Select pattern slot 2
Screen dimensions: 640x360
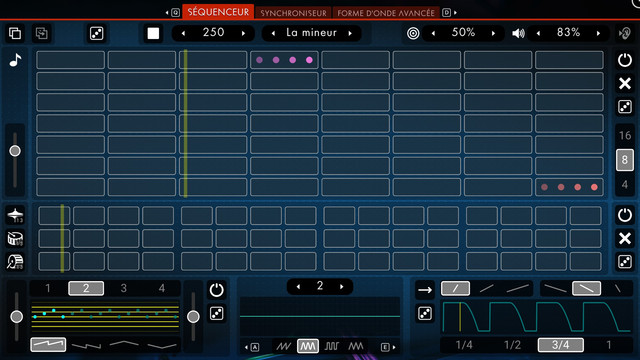point(86,288)
